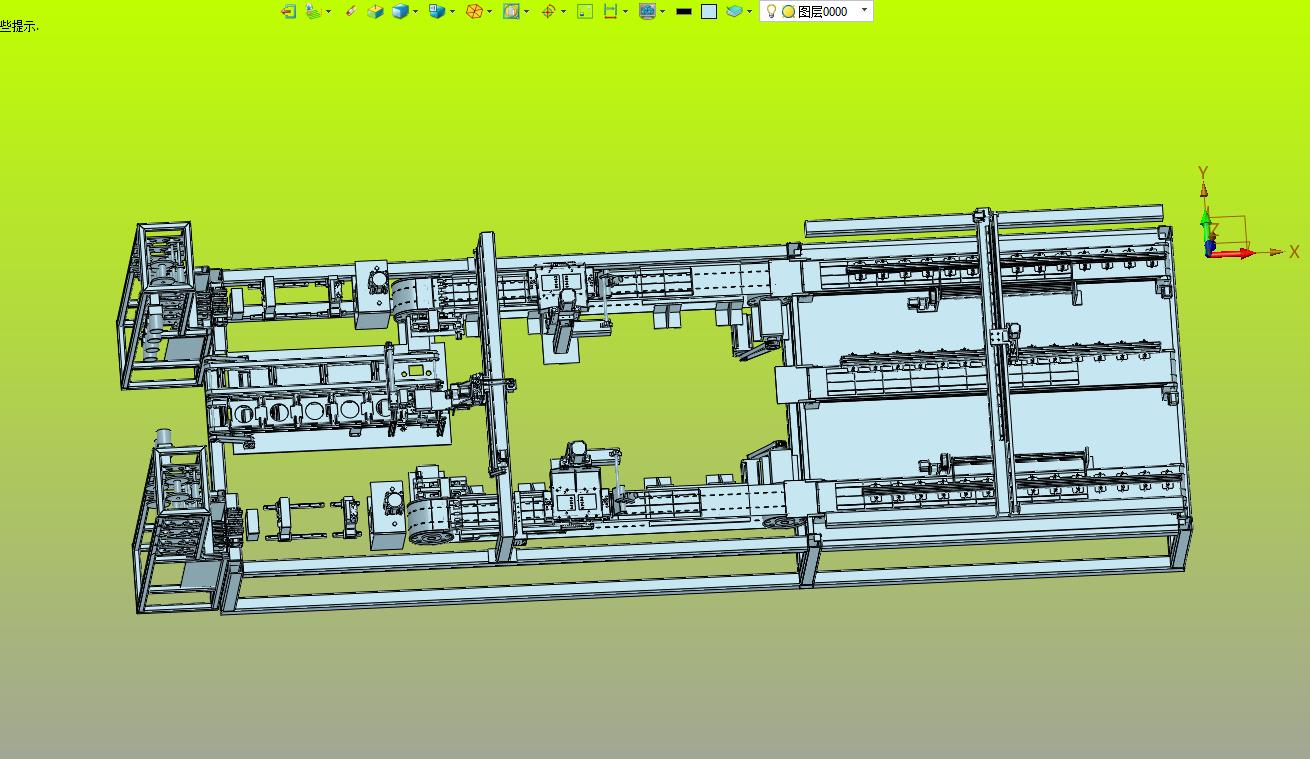Click the black line color swatch

(x=684, y=12)
